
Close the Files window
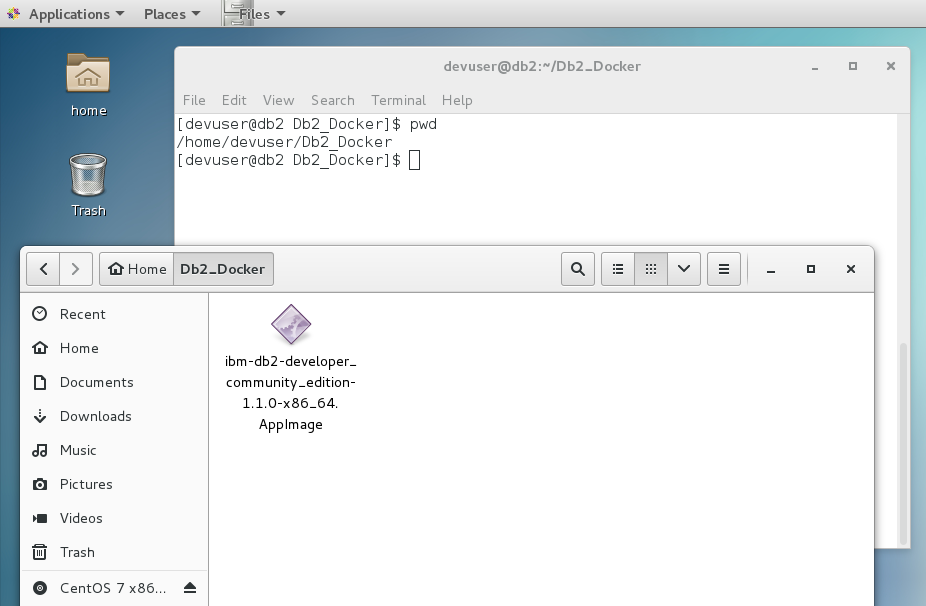pos(851,269)
